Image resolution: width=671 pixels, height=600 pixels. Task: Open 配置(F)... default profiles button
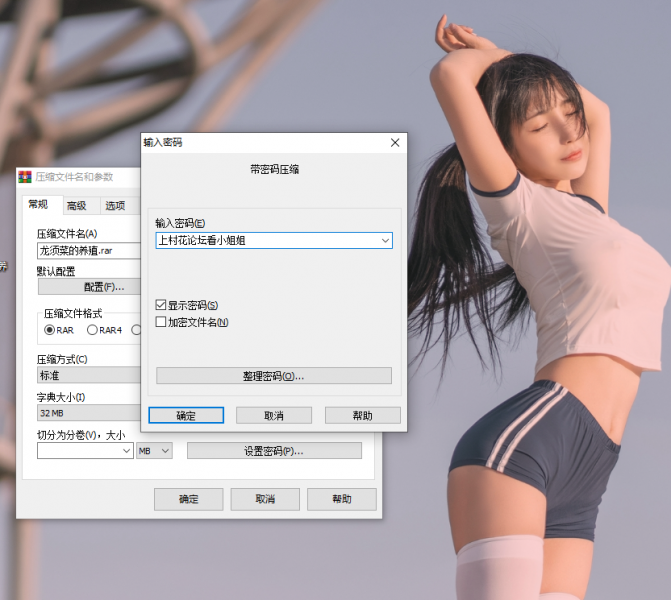88,287
